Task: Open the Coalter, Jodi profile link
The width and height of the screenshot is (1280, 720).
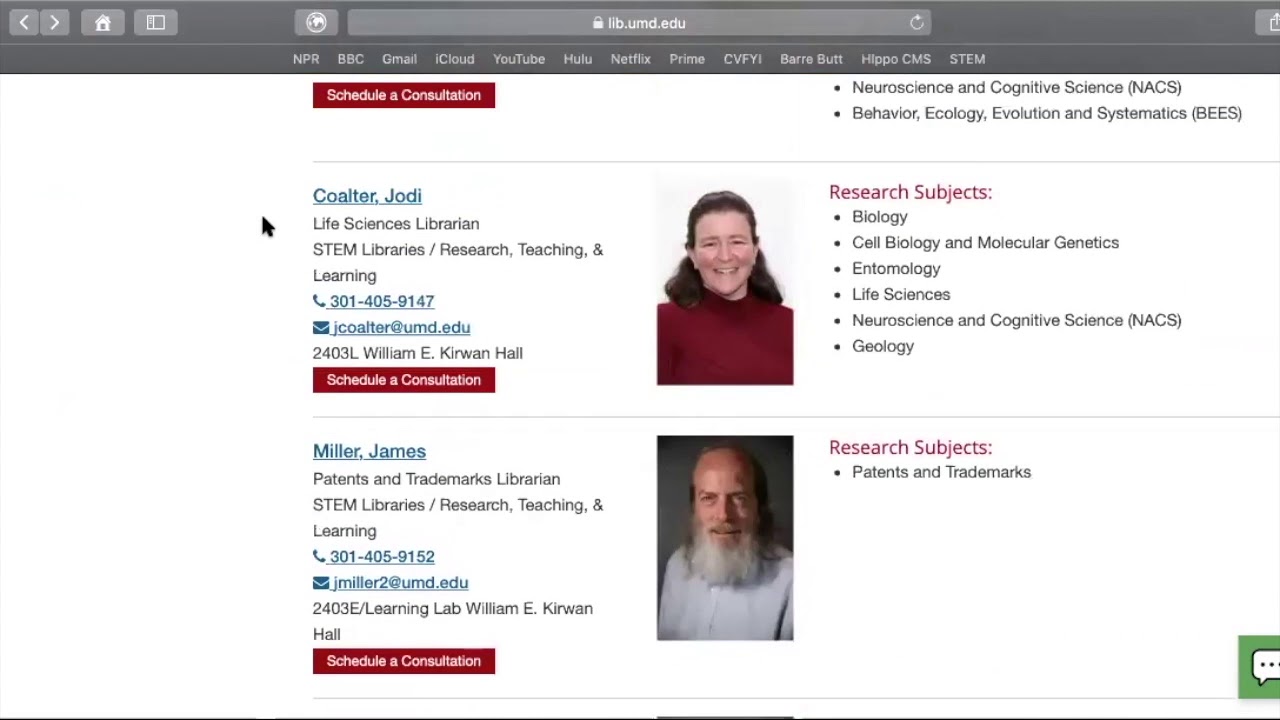Action: (x=367, y=196)
